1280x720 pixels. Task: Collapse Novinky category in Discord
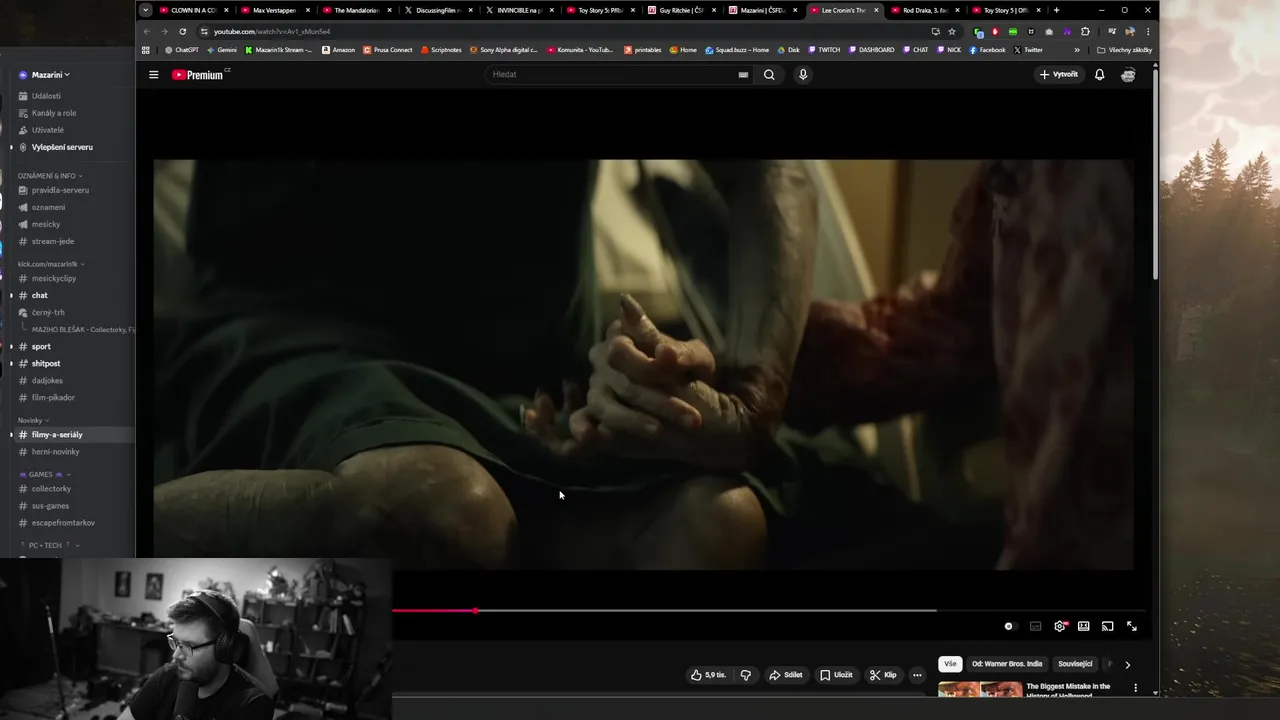coord(33,421)
